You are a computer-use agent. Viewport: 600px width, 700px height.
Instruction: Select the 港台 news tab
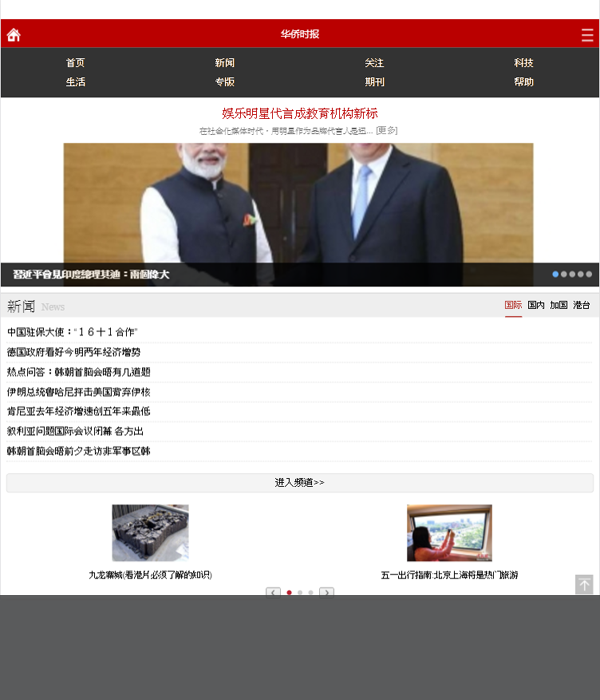(581, 305)
